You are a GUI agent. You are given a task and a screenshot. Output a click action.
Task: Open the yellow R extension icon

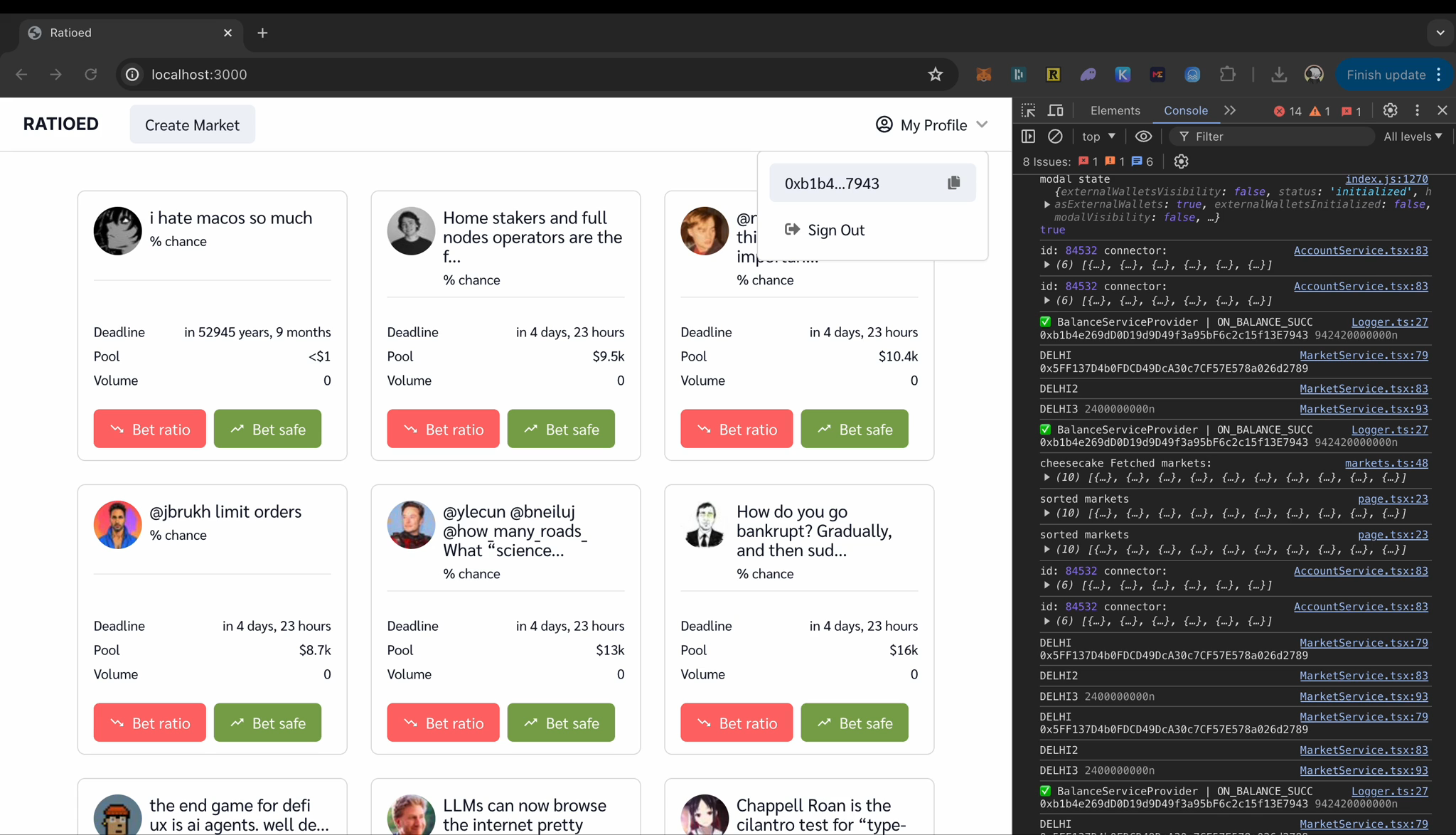pyautogui.click(x=1053, y=75)
